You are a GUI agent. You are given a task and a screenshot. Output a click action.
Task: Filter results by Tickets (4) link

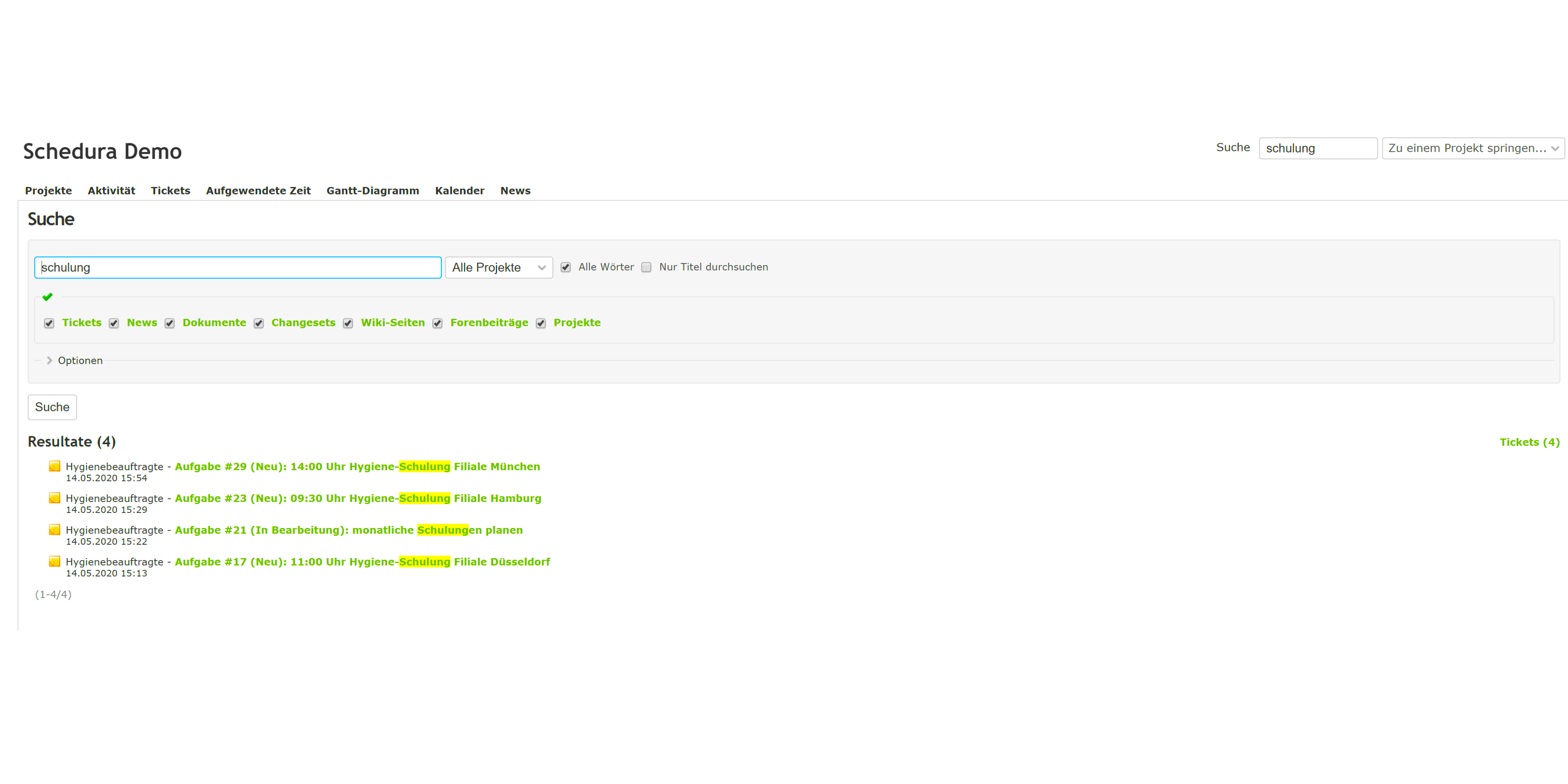click(1529, 442)
